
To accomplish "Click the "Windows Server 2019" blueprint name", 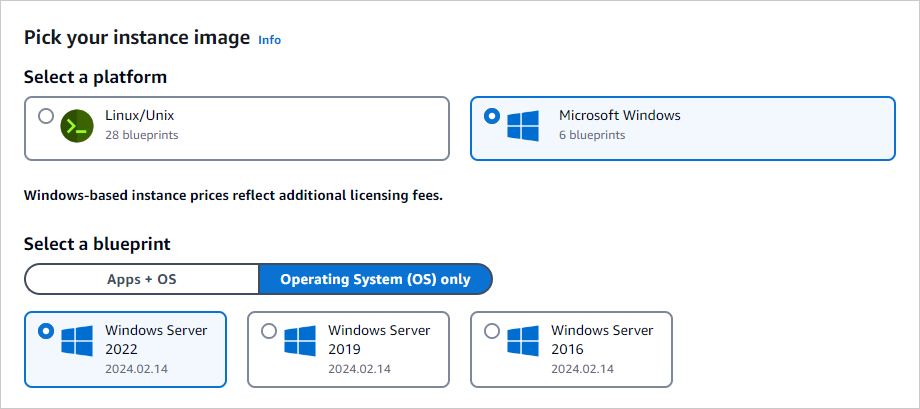I will tap(379, 340).
